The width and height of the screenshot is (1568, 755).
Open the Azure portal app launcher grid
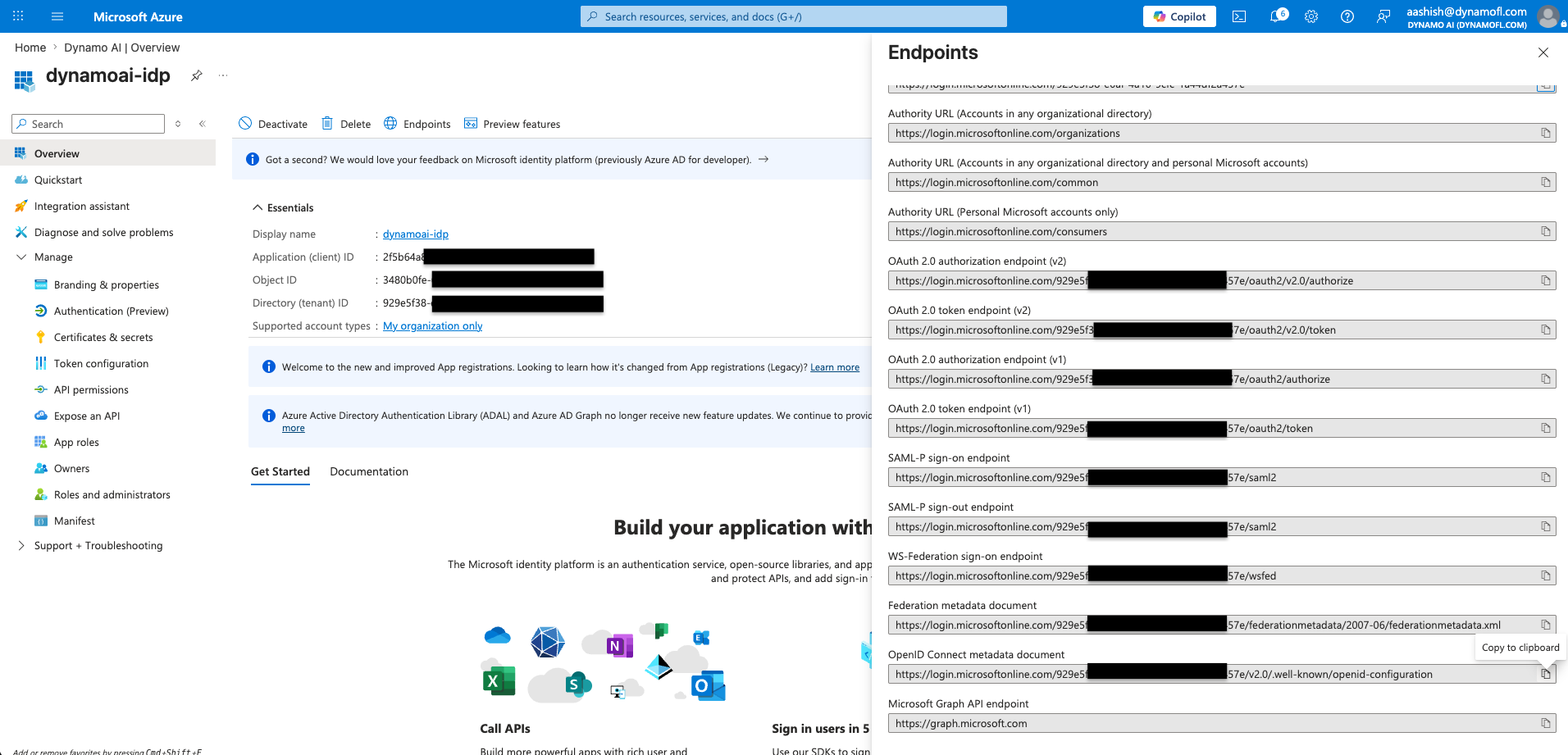point(18,16)
